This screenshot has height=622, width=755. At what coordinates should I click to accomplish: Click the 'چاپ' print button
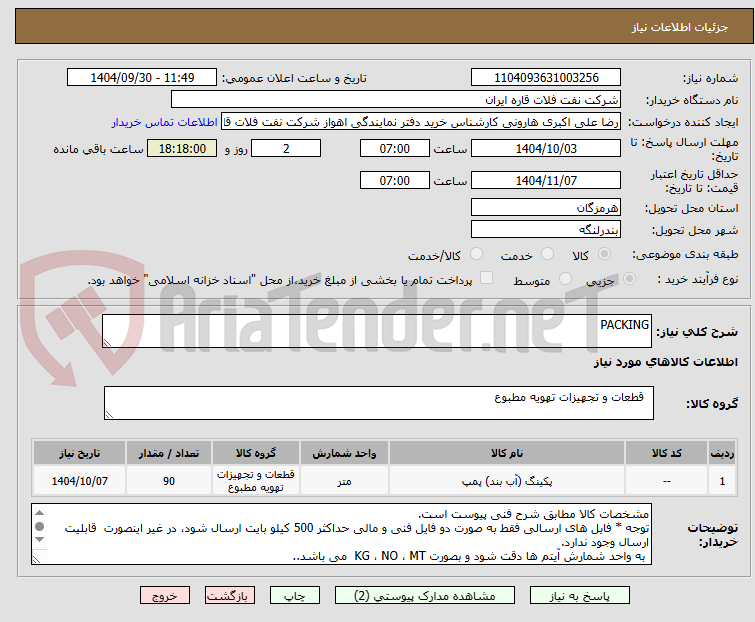tap(295, 595)
